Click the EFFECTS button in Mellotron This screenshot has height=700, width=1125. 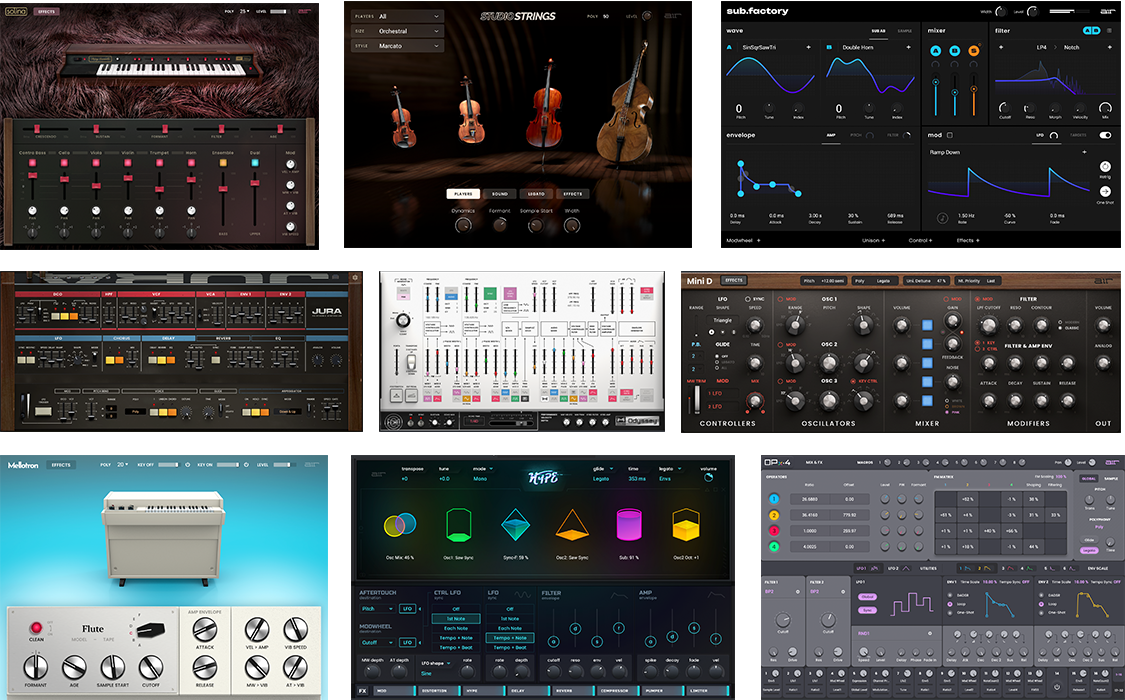[x=61, y=465]
